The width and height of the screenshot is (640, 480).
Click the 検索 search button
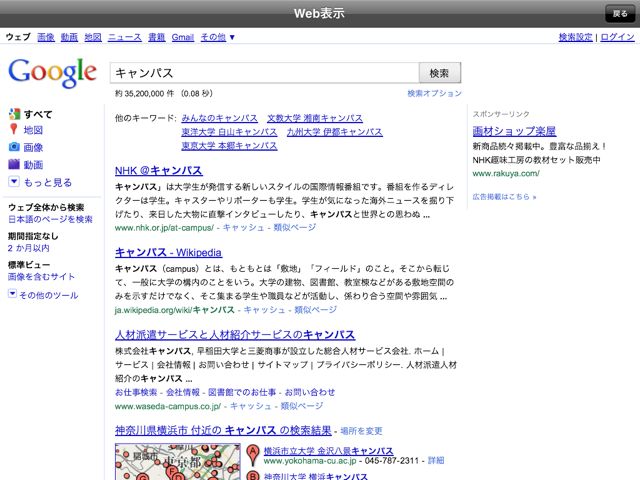pyautogui.click(x=440, y=73)
